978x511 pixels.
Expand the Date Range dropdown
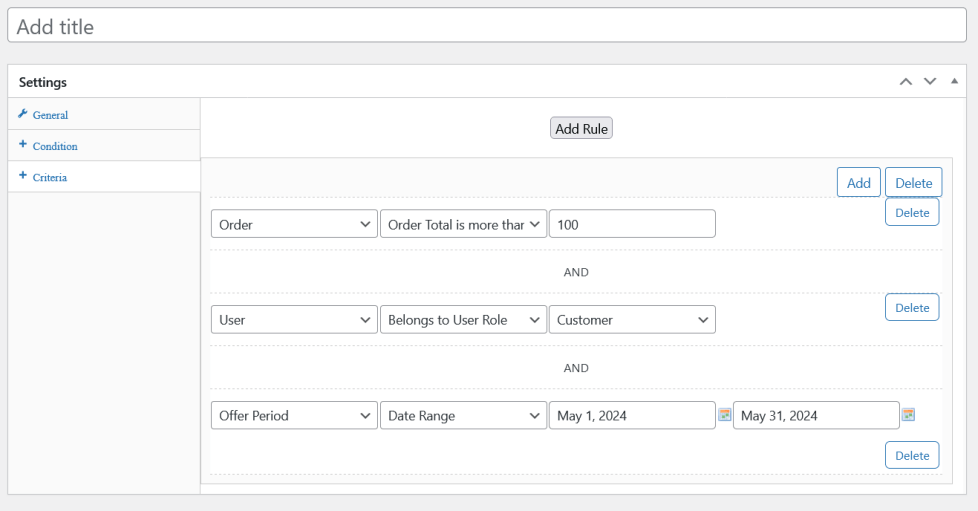coord(463,416)
